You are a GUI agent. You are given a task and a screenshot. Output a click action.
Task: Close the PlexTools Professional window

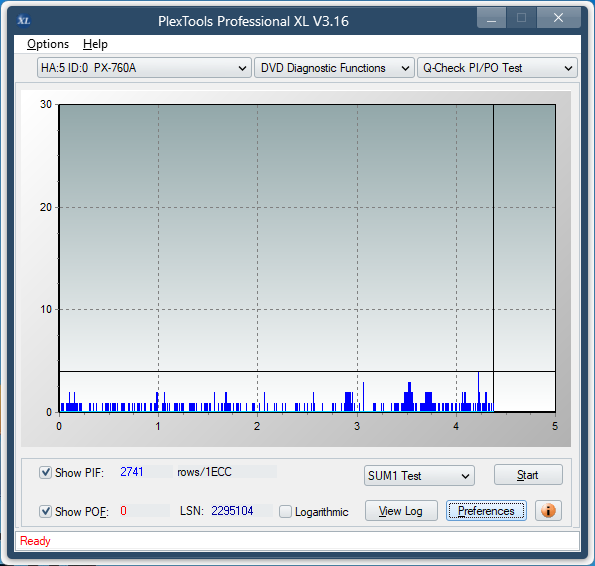click(559, 18)
